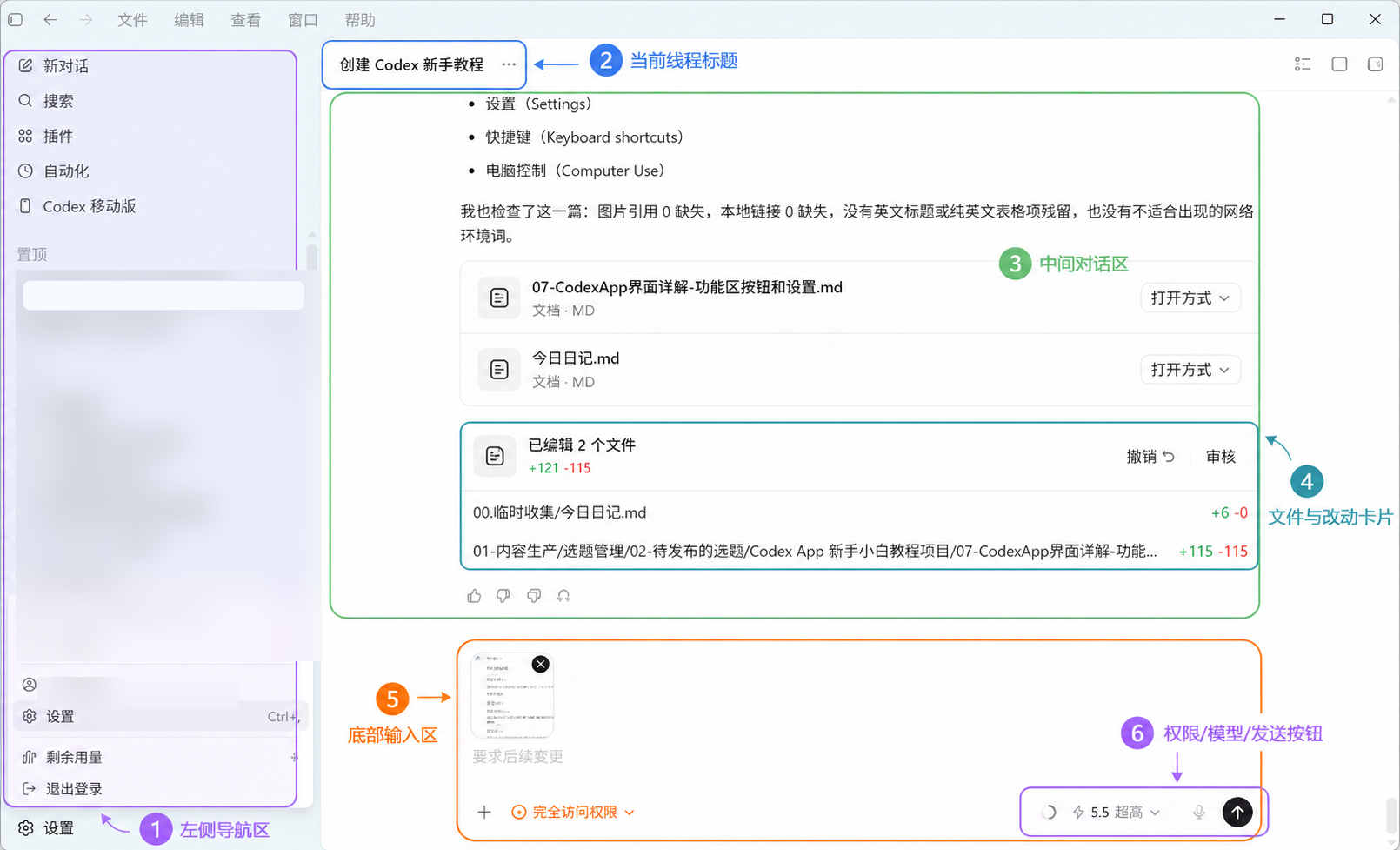
Task: Open the task list icon at window top right
Action: pos(1303,64)
